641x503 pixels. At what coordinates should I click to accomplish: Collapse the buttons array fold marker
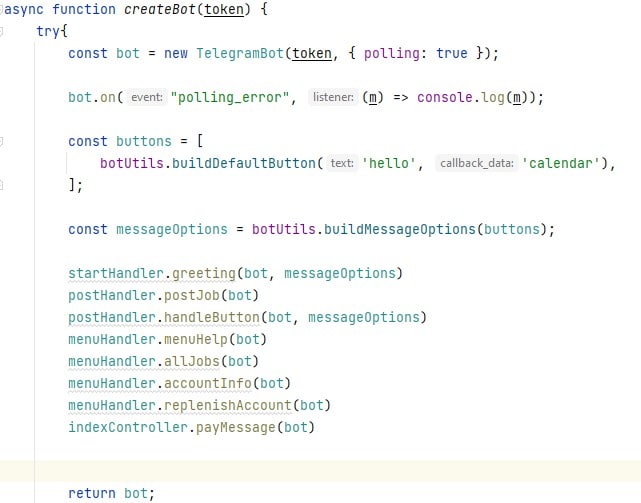pos(1,141)
